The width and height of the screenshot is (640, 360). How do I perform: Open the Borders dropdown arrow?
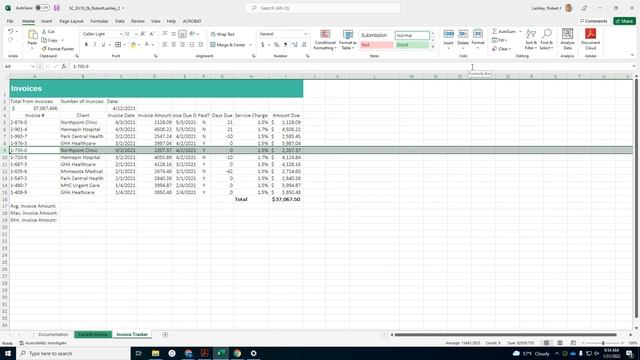[x=124, y=44]
